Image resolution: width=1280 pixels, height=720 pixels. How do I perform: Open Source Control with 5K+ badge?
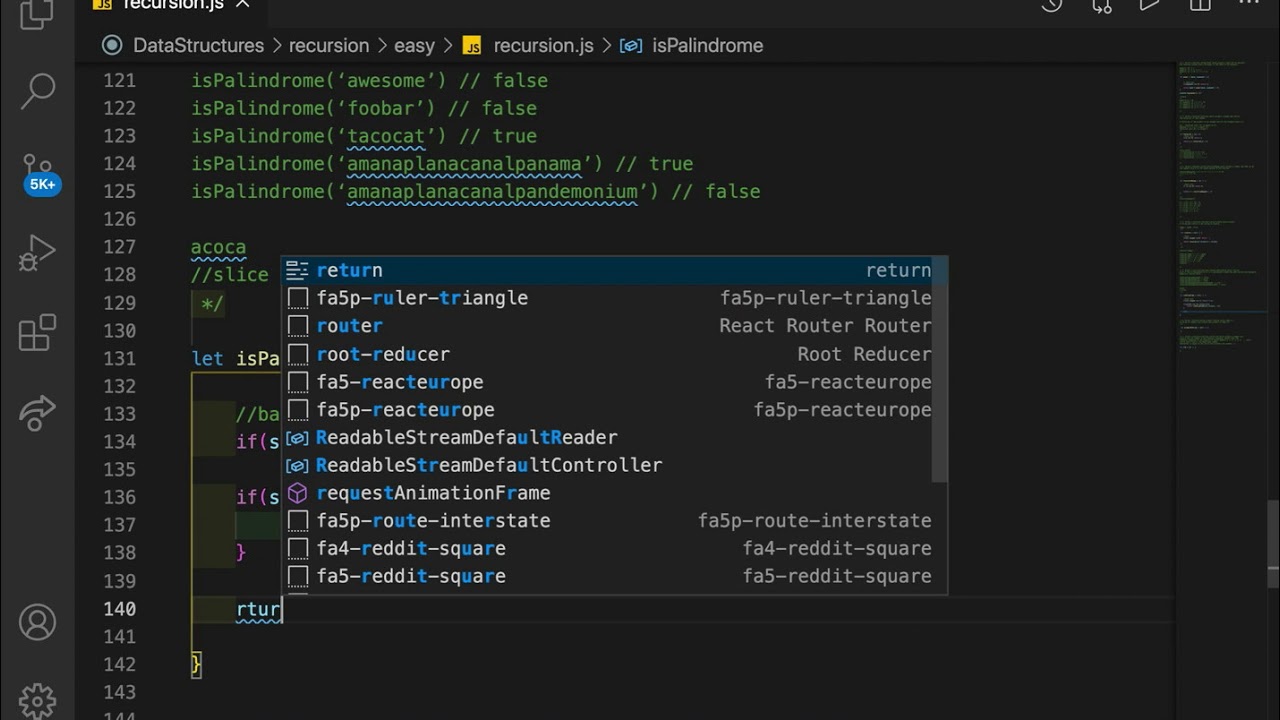click(40, 174)
